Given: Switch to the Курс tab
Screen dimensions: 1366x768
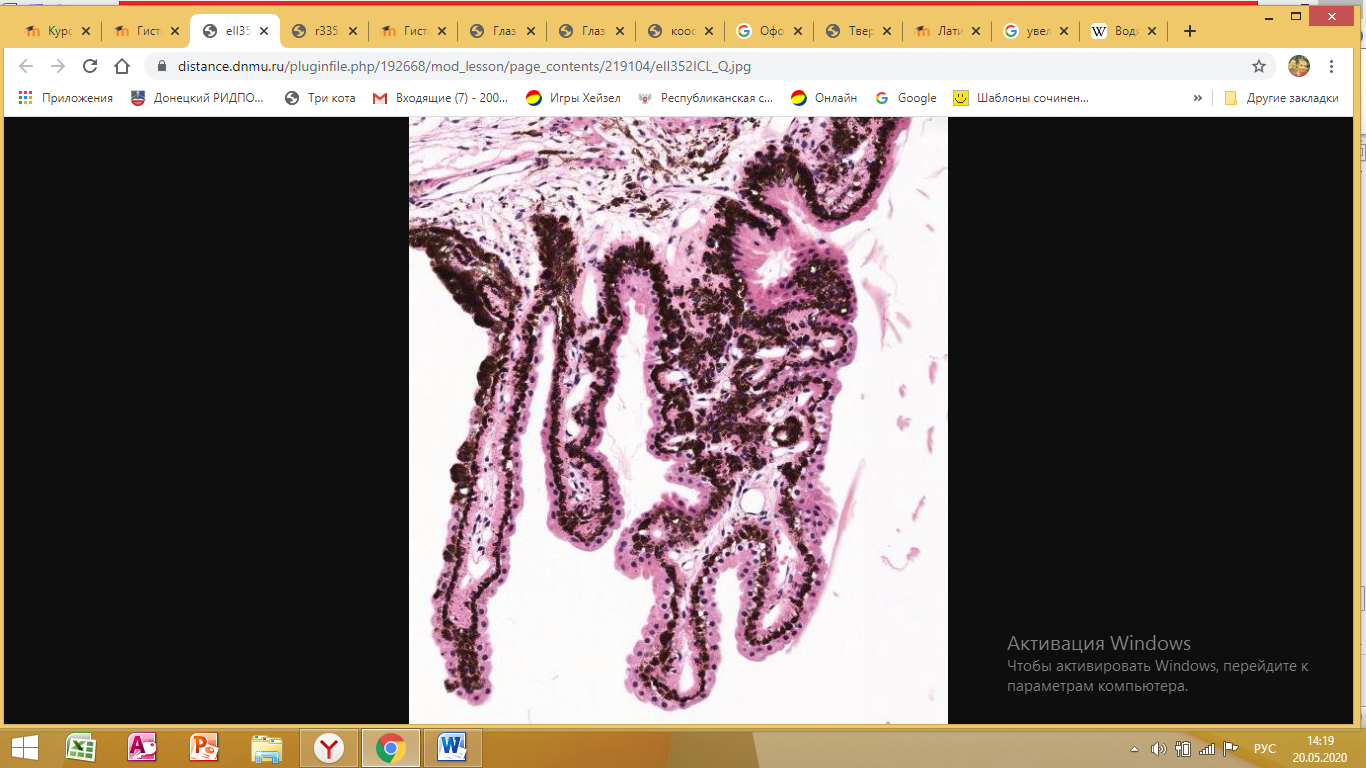Looking at the screenshot, I should (55, 31).
